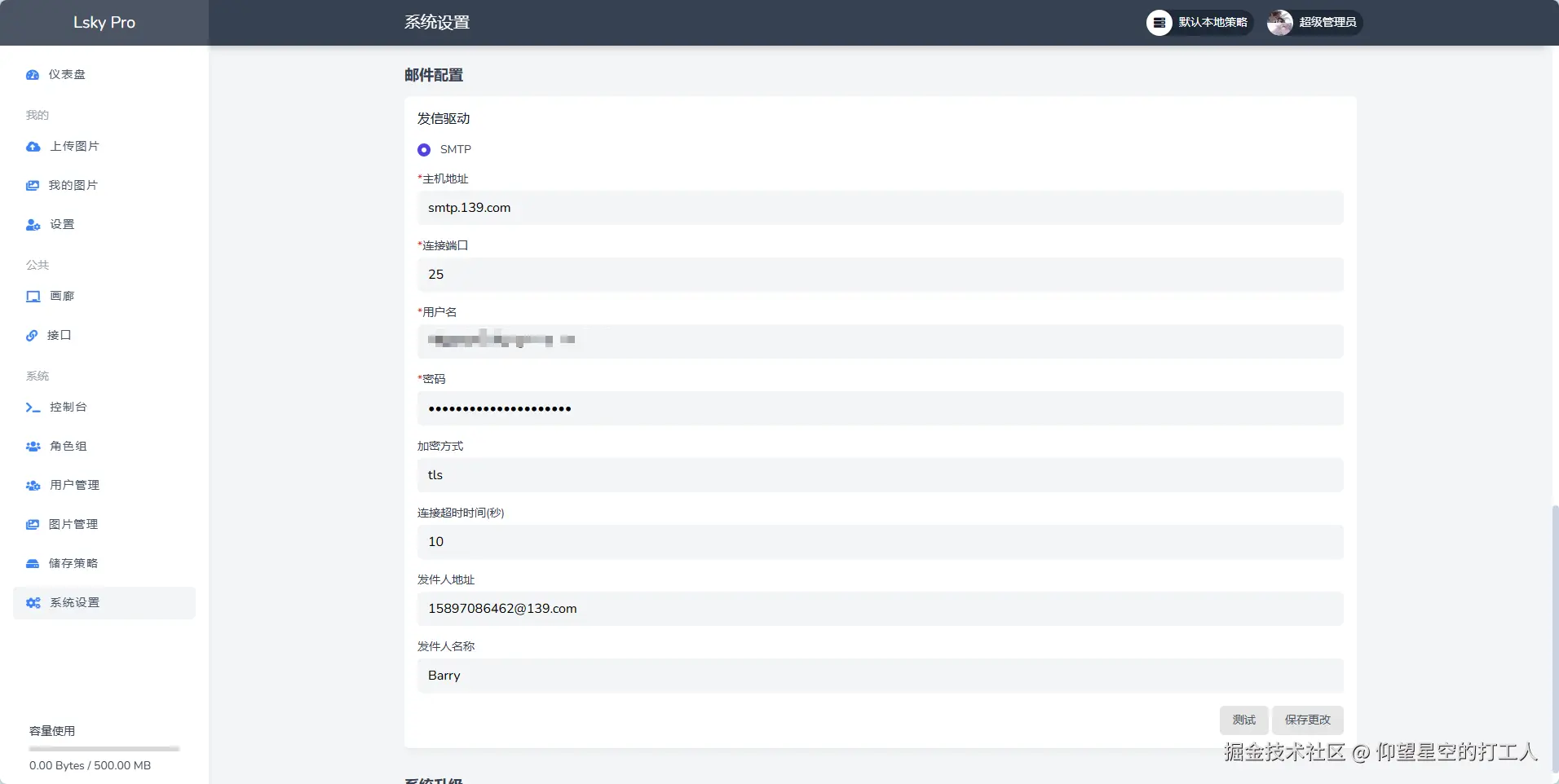Open the 上传图片 sidebar page
Viewport: 1559px width, 784px height.
[x=104, y=147]
